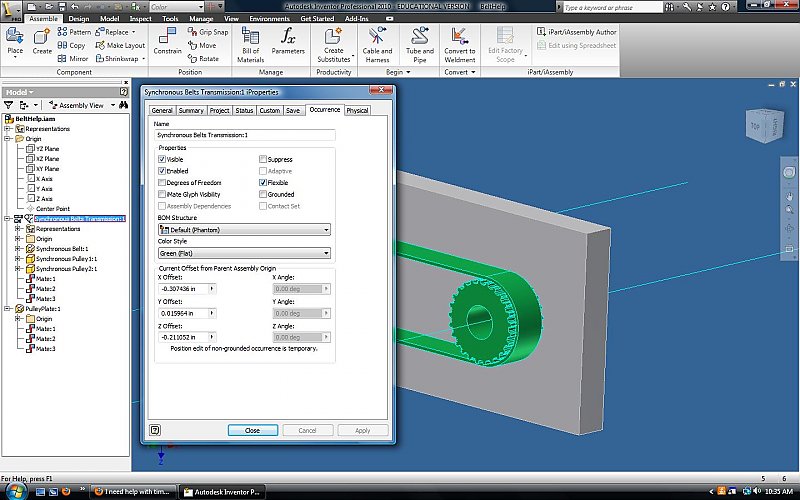Select the Place component tool
This screenshot has height=500, width=800.
[x=15, y=42]
